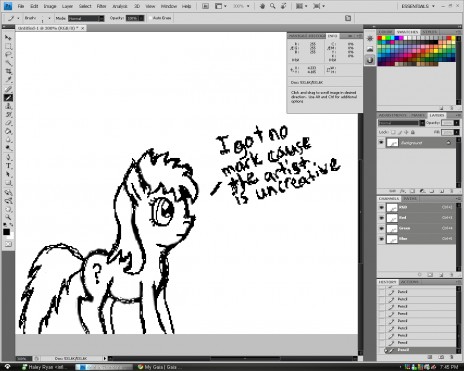Select the Healing Brush tool
This screenshot has width=464, height=371.
coord(8,89)
